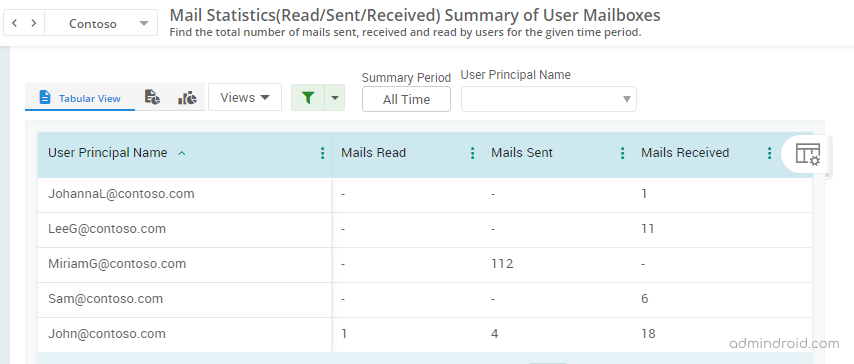Switch to the Tabular View tab
The image size is (854, 364).
pyautogui.click(x=80, y=98)
